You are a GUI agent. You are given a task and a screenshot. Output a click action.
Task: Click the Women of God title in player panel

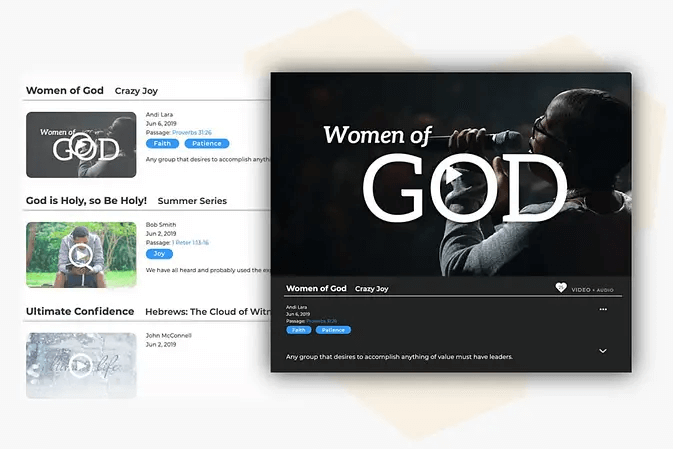point(316,288)
